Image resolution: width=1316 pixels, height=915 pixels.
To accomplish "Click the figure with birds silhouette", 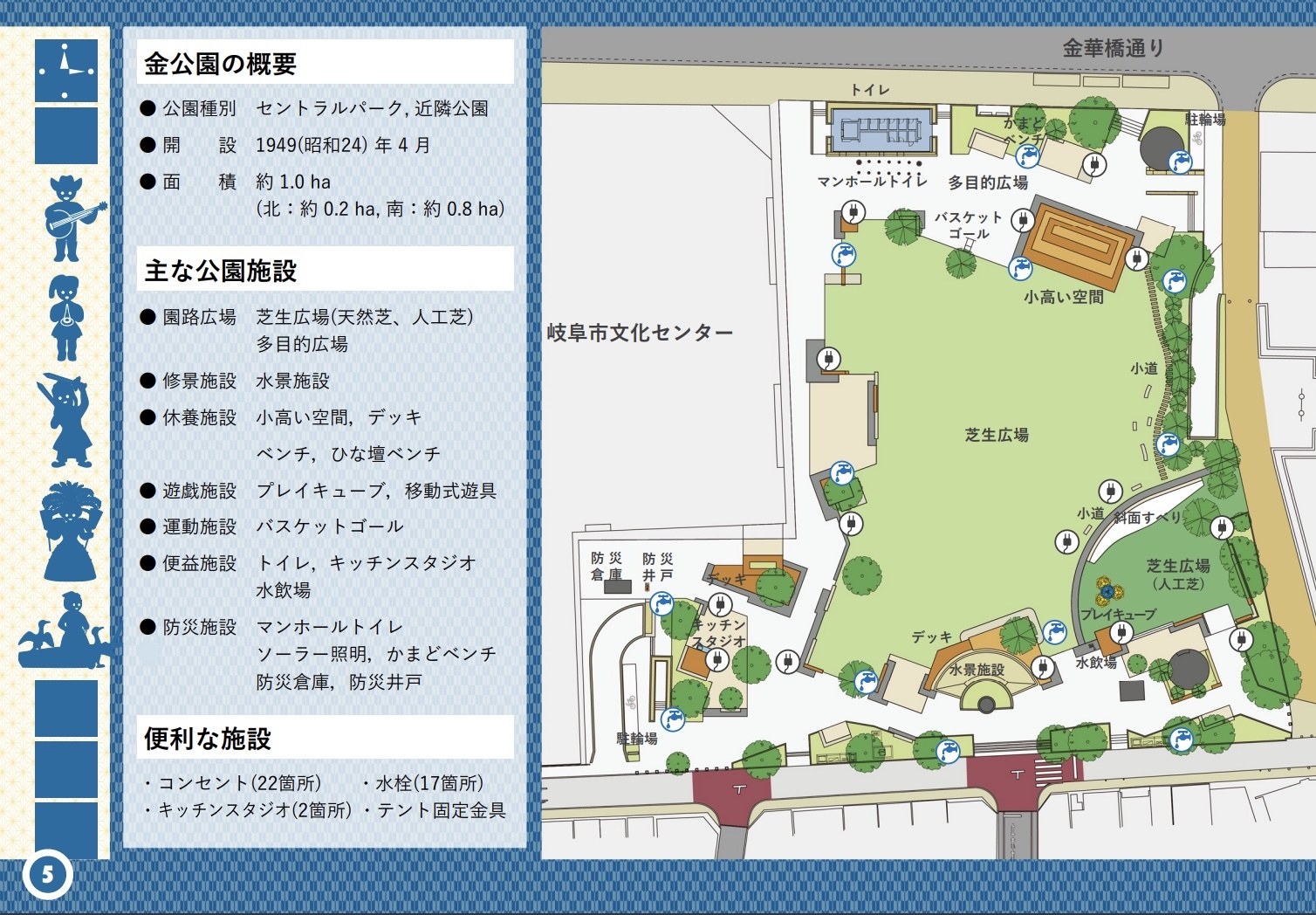I will coord(68,630).
